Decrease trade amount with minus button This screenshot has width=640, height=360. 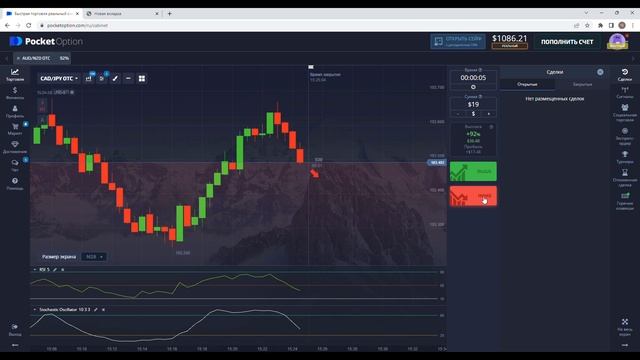pos(458,114)
